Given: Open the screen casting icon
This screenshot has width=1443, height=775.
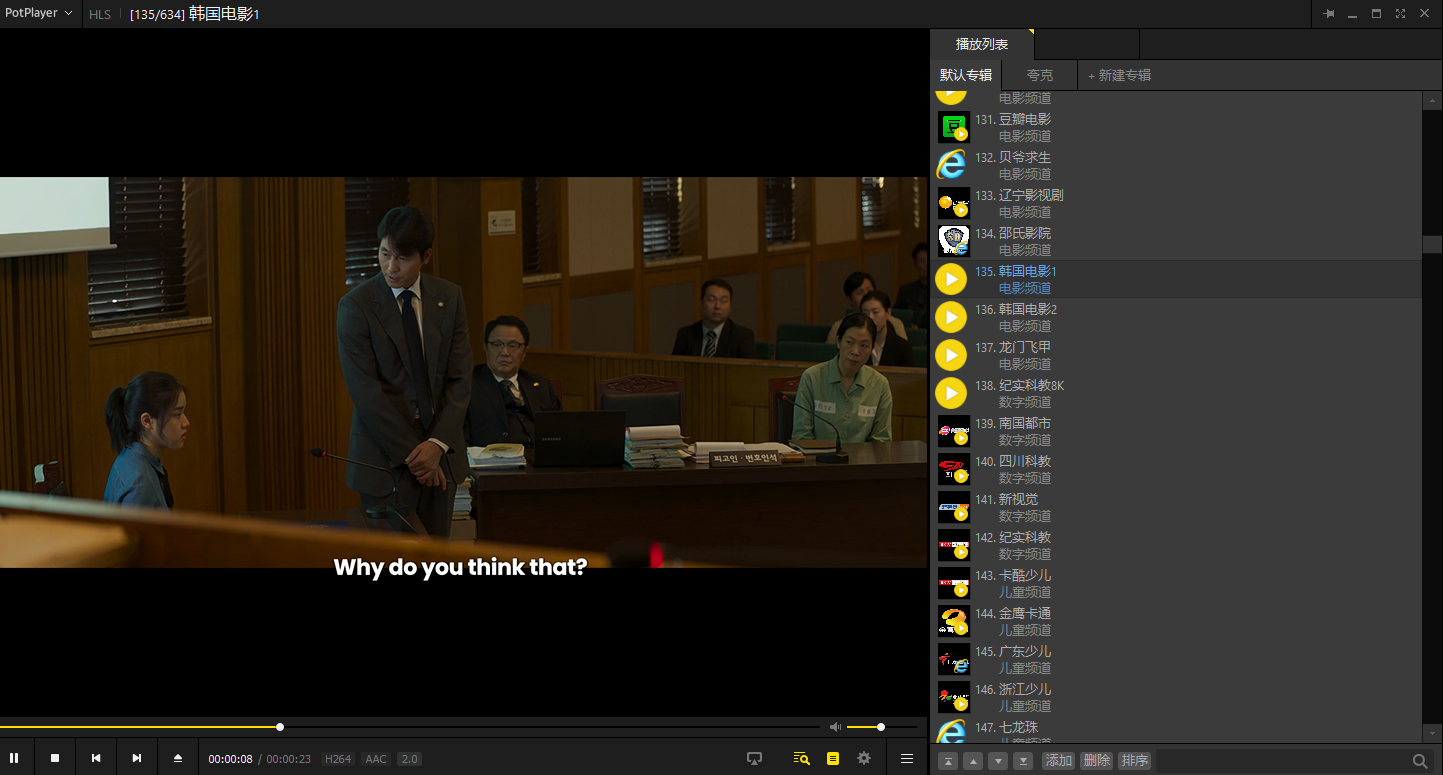Looking at the screenshot, I should [x=755, y=759].
